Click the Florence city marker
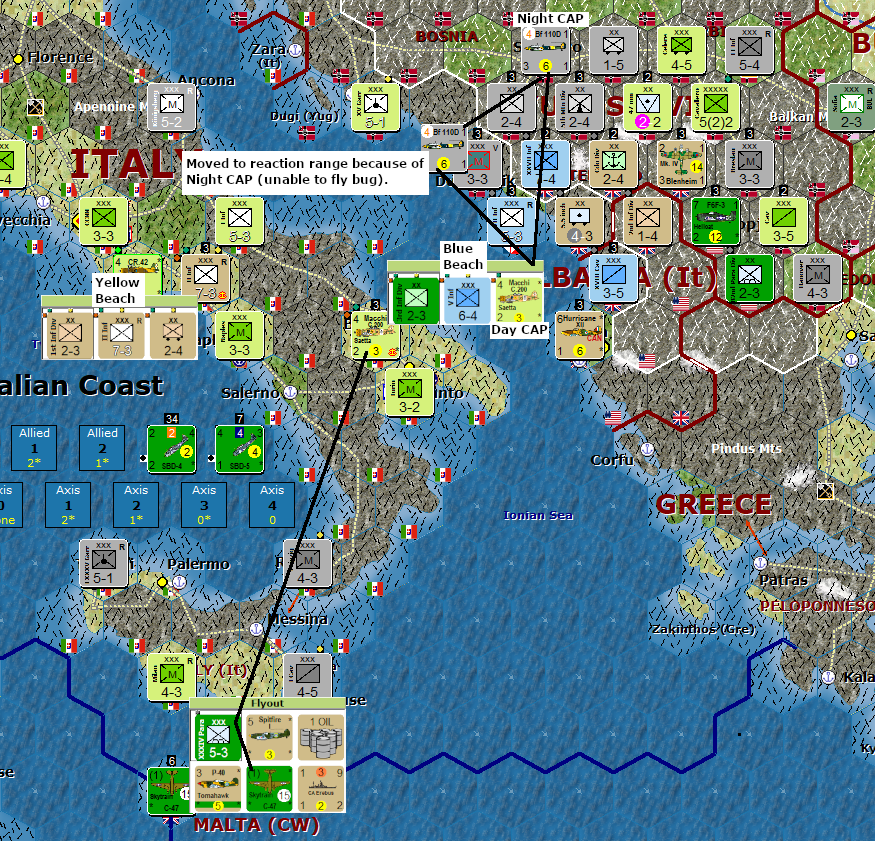The width and height of the screenshot is (875, 841). coord(18,58)
